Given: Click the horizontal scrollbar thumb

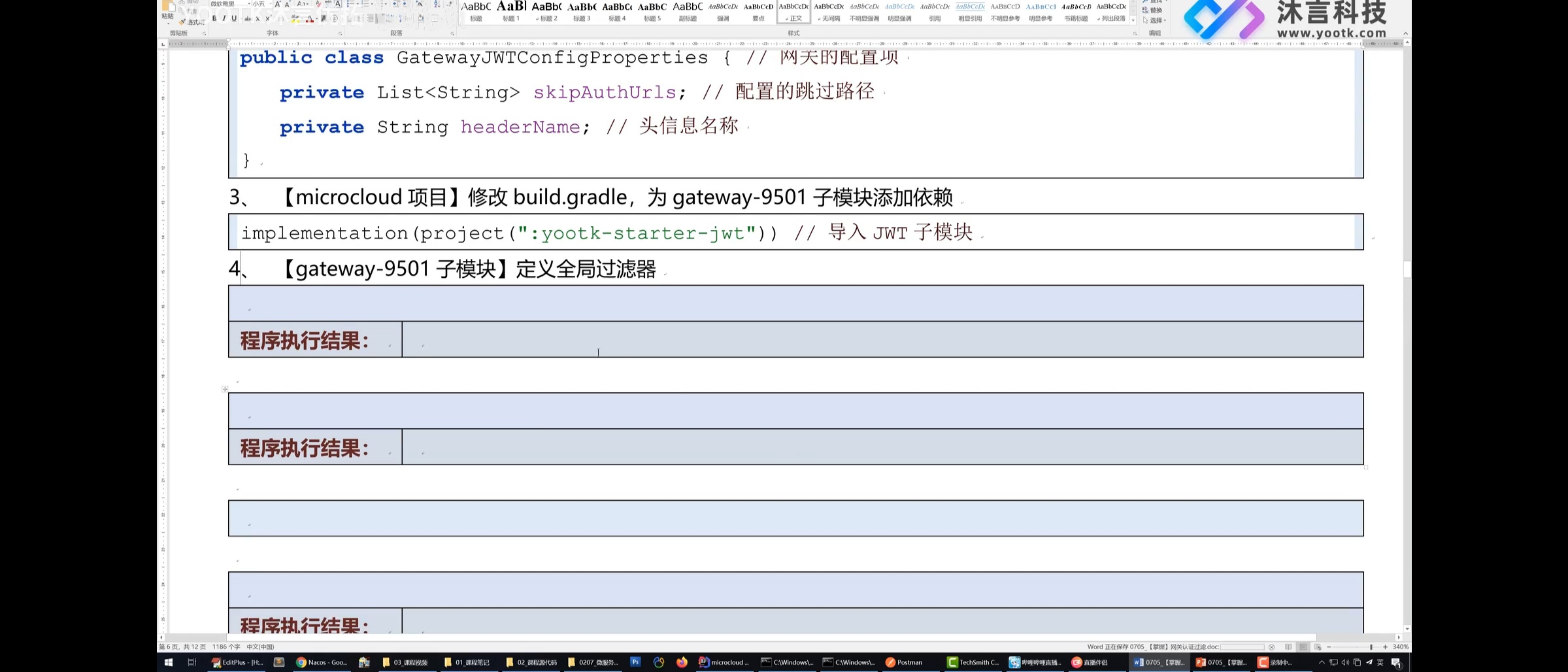Looking at the screenshot, I should pyautogui.click(x=771, y=637).
